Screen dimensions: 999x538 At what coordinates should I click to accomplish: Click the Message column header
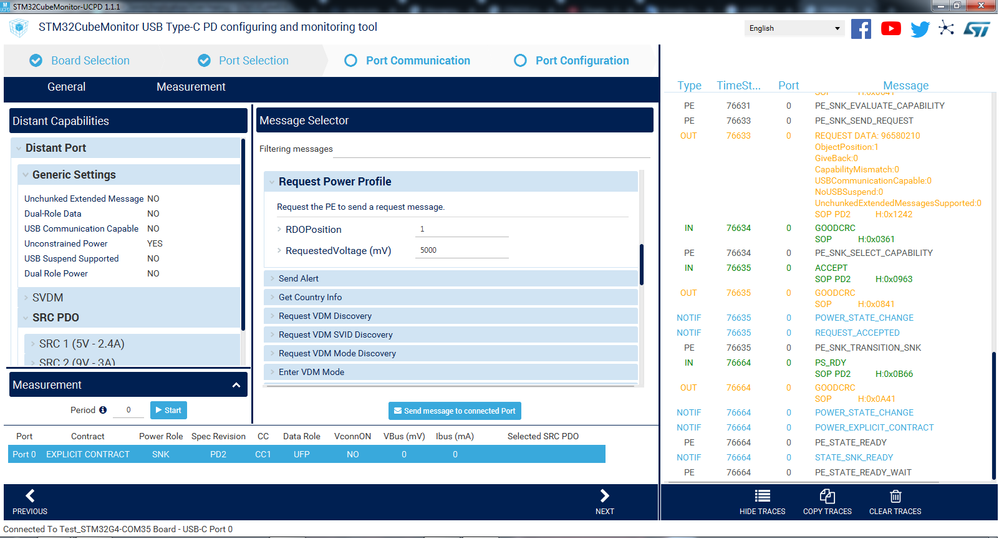pyautogui.click(x=905, y=85)
